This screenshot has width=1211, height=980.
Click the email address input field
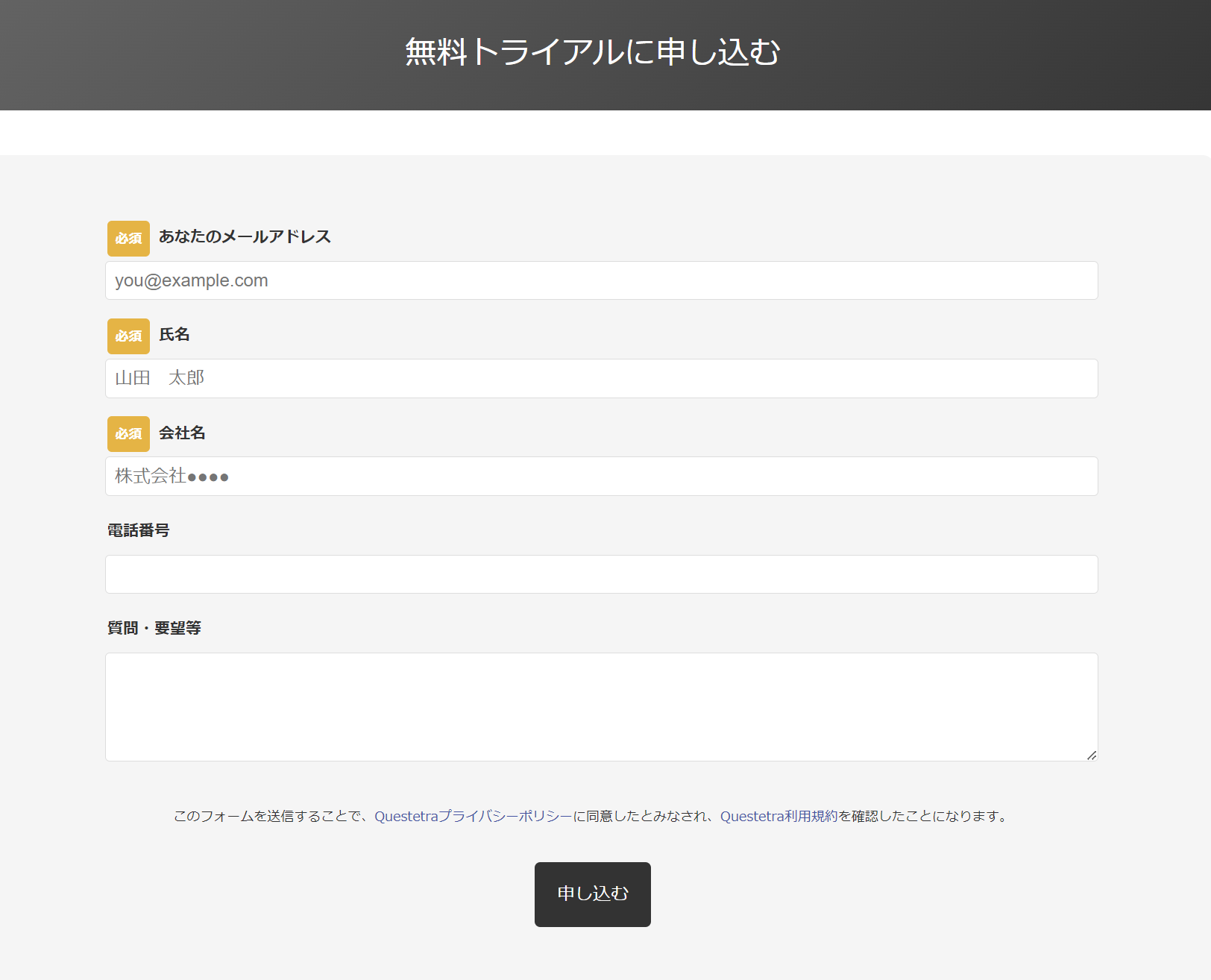click(x=601, y=280)
